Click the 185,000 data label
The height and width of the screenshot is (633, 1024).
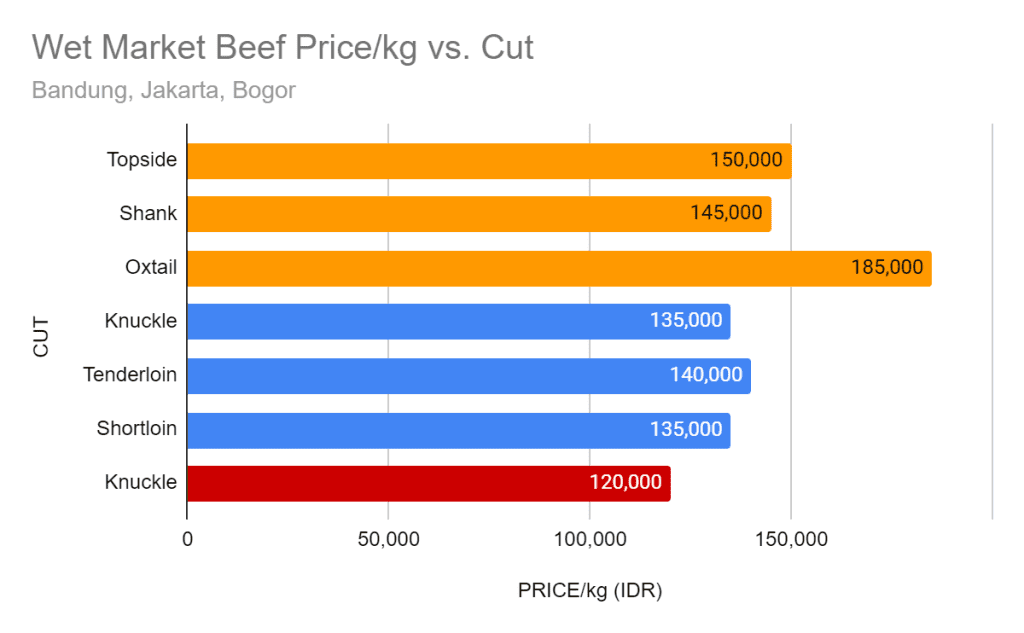coord(887,267)
